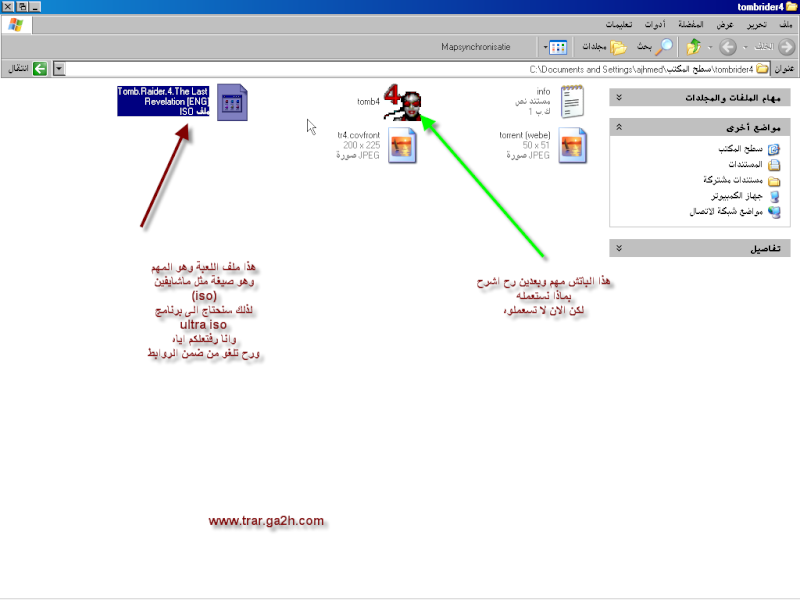Viewport: 800px width, 600px height.
Task: Restore the tombrider4 window size
Action: (22, 7)
